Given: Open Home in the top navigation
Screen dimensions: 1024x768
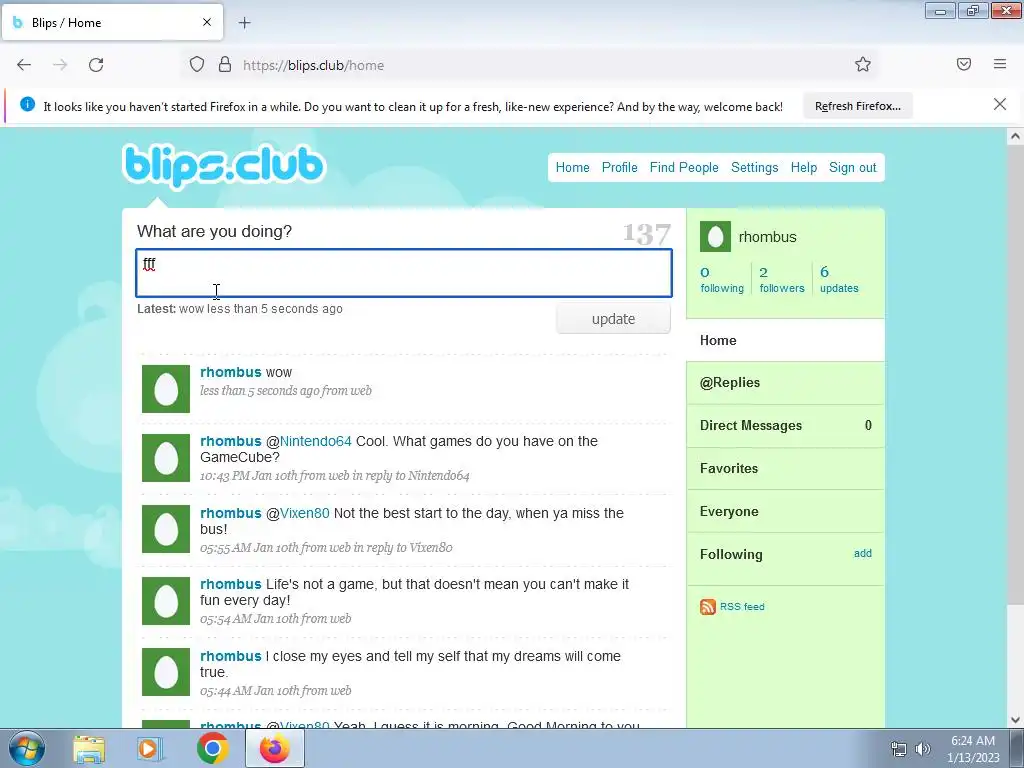Looking at the screenshot, I should click(573, 167).
